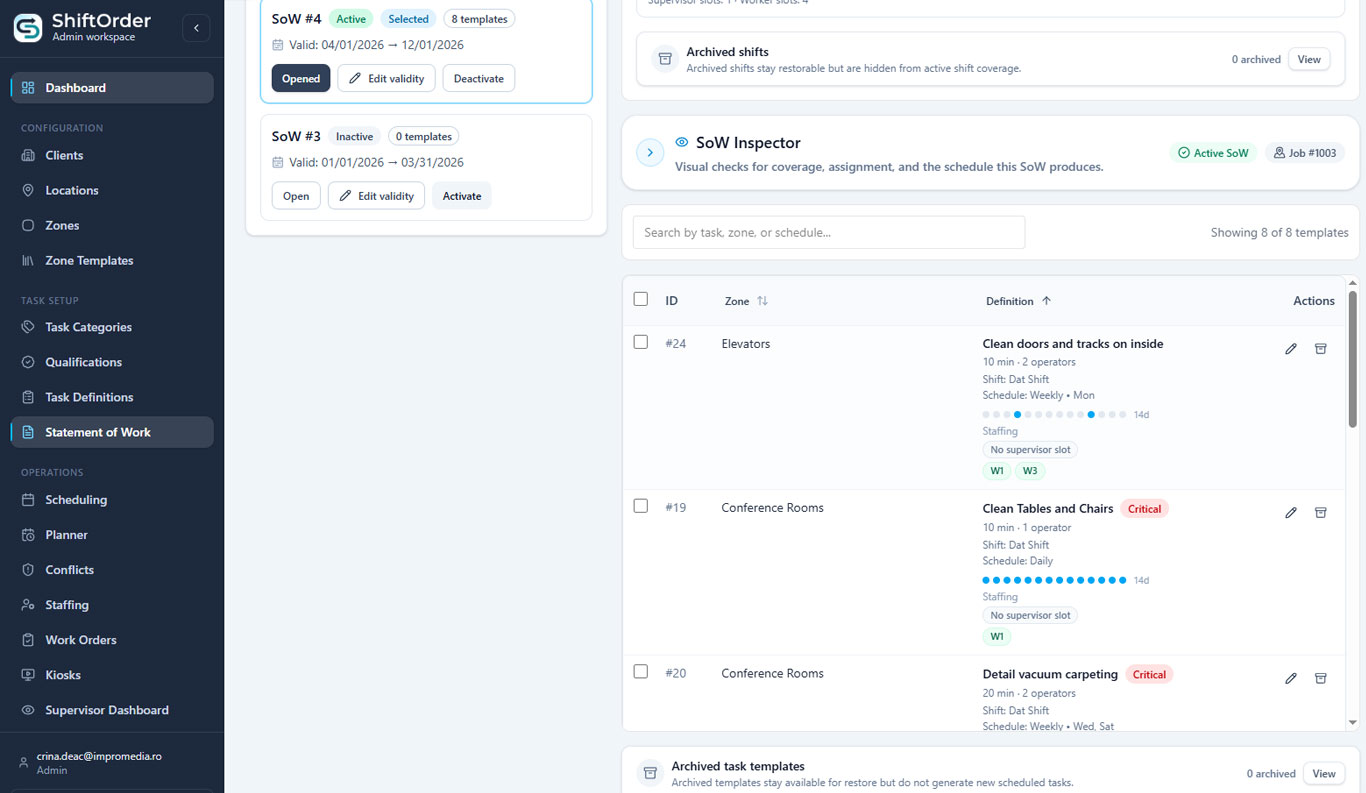The image size is (1366, 793).
Task: Click the ShiftOrder logo icon
Action: pos(28,28)
